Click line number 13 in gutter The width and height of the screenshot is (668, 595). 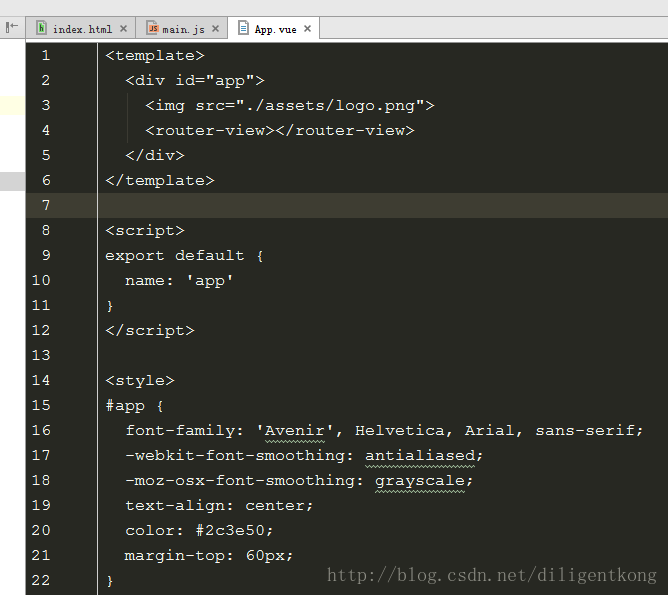41,355
